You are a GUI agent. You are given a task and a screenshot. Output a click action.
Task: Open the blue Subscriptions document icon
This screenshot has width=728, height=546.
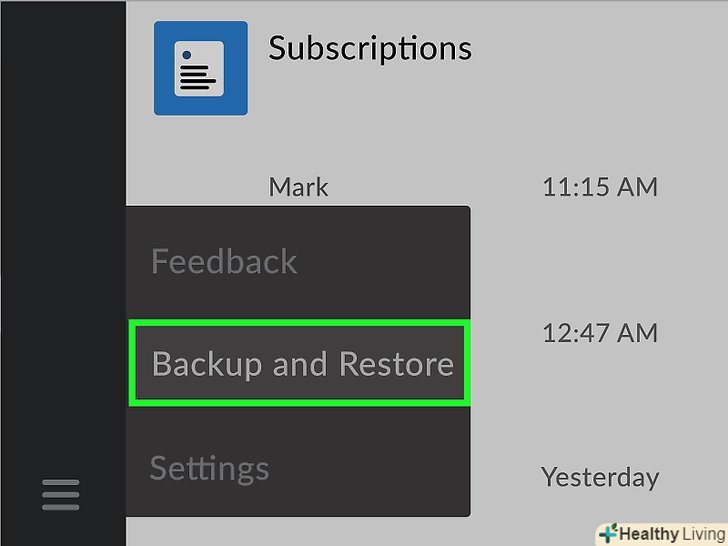(x=200, y=68)
